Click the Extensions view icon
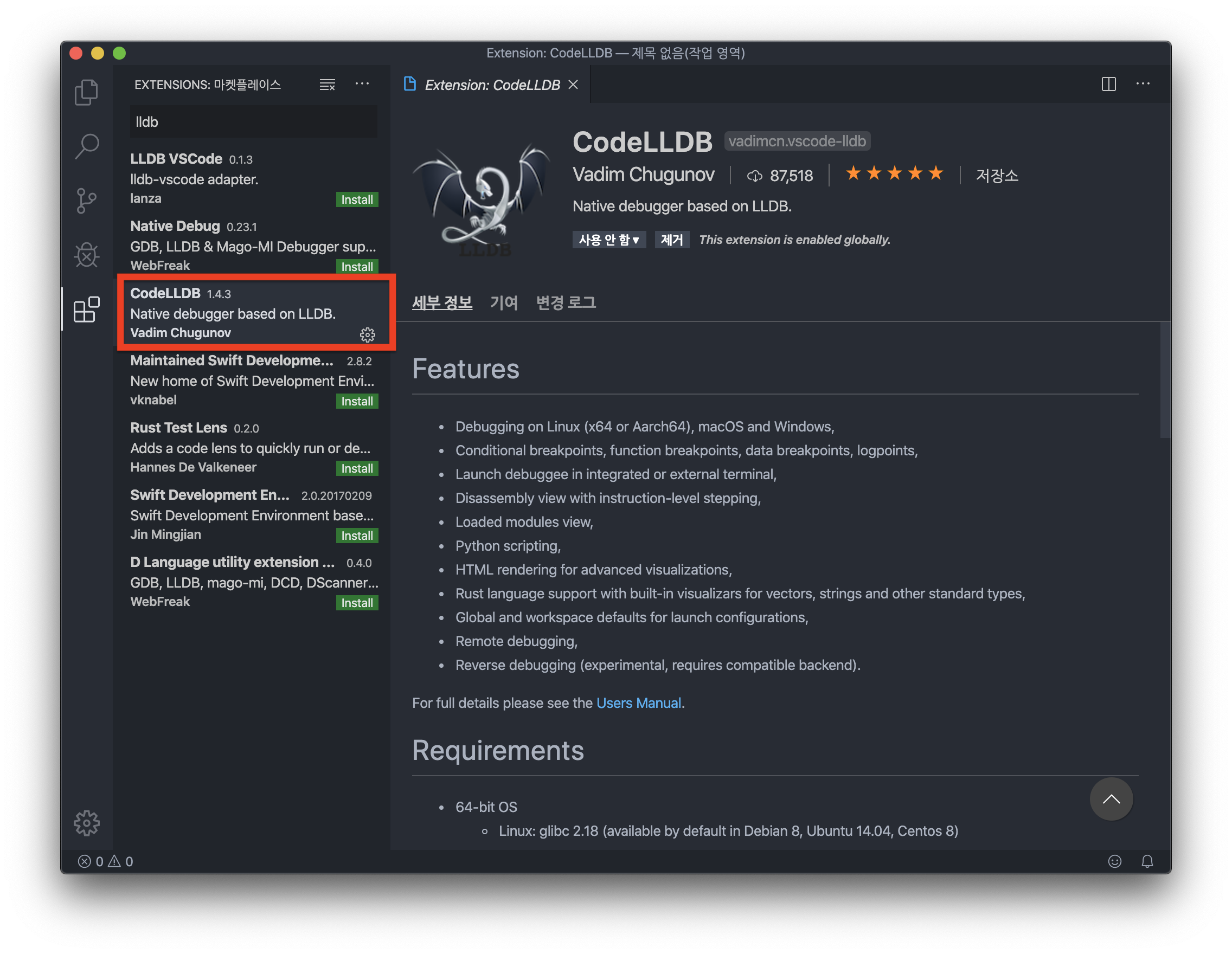Screen dimensions: 1232x954 [86, 310]
